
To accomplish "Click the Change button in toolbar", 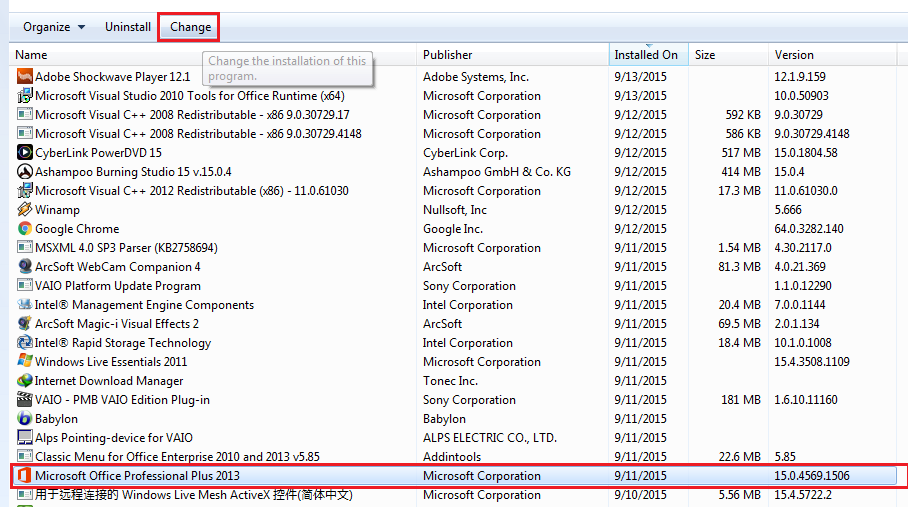I will pos(191,27).
